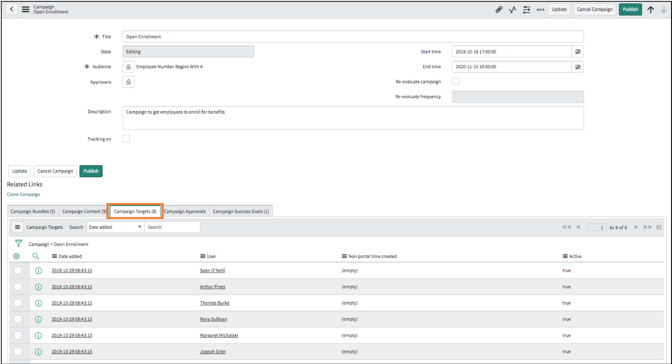The image size is (672, 364).
Task: Click the green Publish button in header
Action: point(630,9)
